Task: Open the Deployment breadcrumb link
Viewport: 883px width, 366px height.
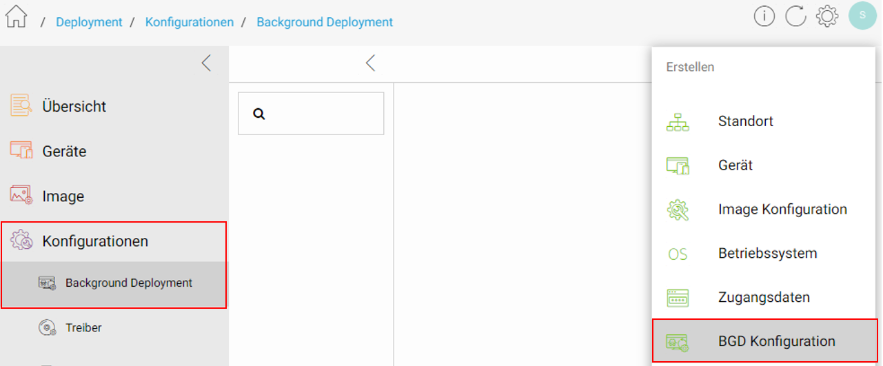Action: (x=89, y=23)
